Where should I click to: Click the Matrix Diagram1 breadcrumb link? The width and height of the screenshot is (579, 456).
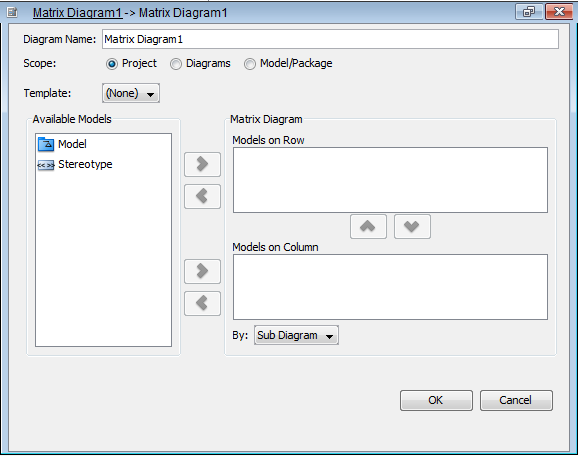77,13
